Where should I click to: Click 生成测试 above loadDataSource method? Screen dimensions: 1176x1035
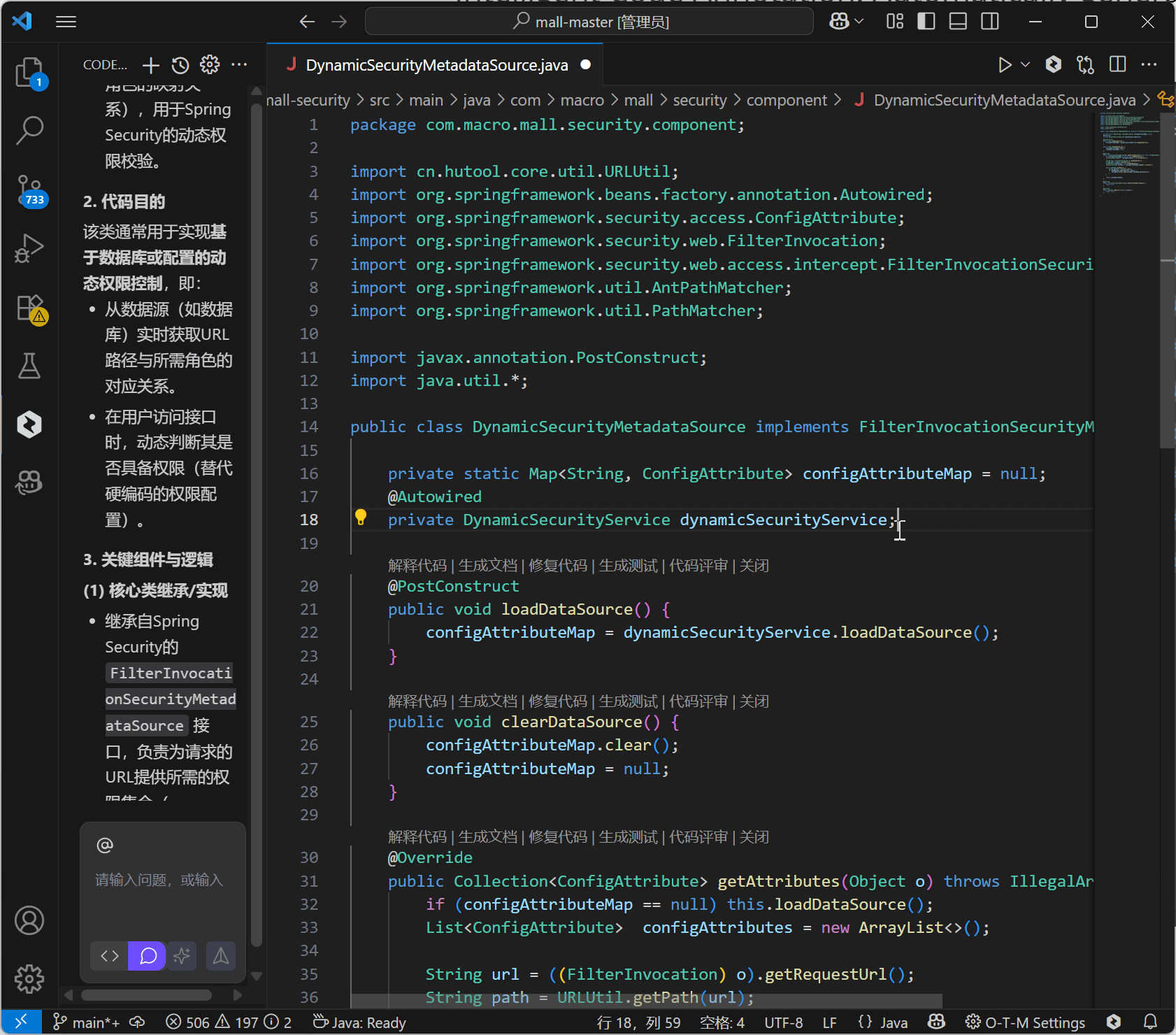(628, 566)
